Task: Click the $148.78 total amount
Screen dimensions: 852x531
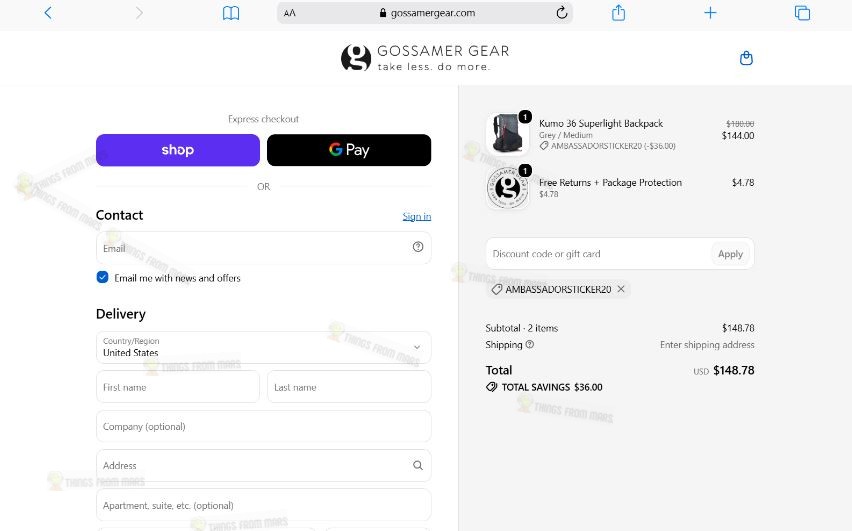Action: click(x=734, y=370)
